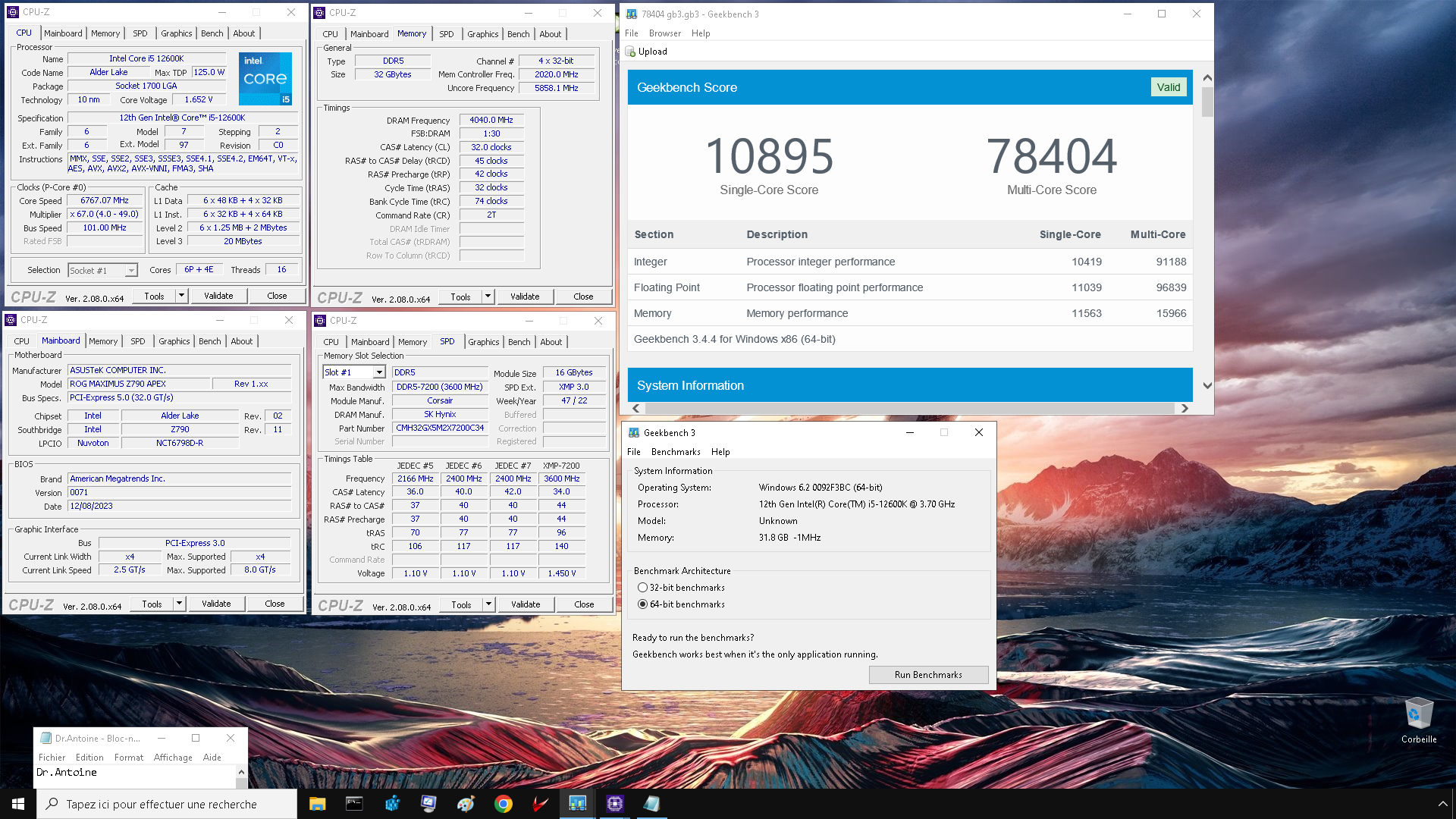Click the Windows Start button
This screenshot has height=819, width=1456.
[18, 804]
